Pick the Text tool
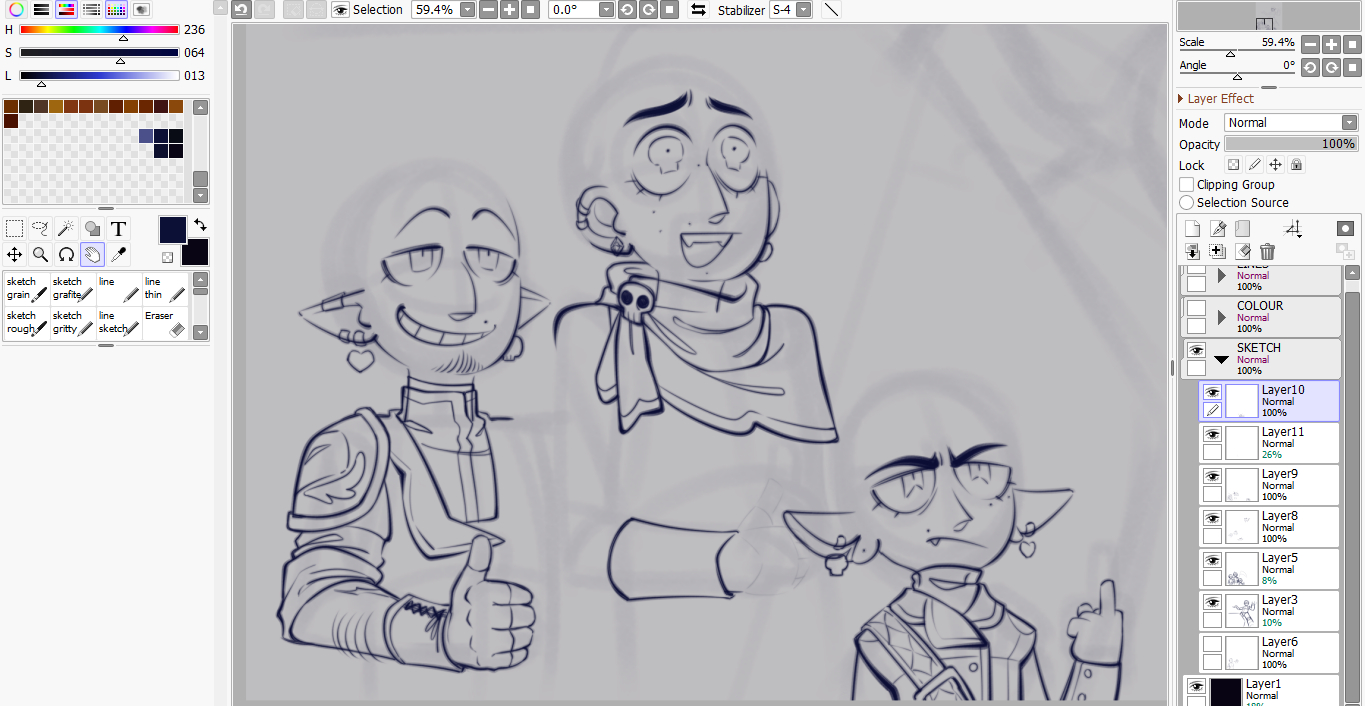The height and width of the screenshot is (706, 1365). click(118, 228)
